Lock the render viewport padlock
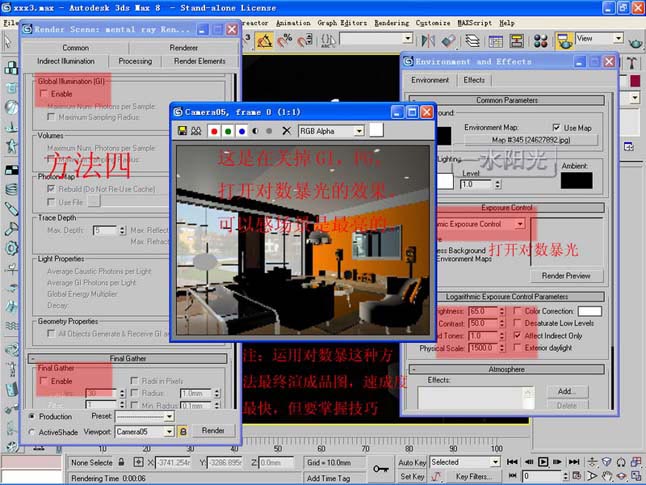 [183, 431]
